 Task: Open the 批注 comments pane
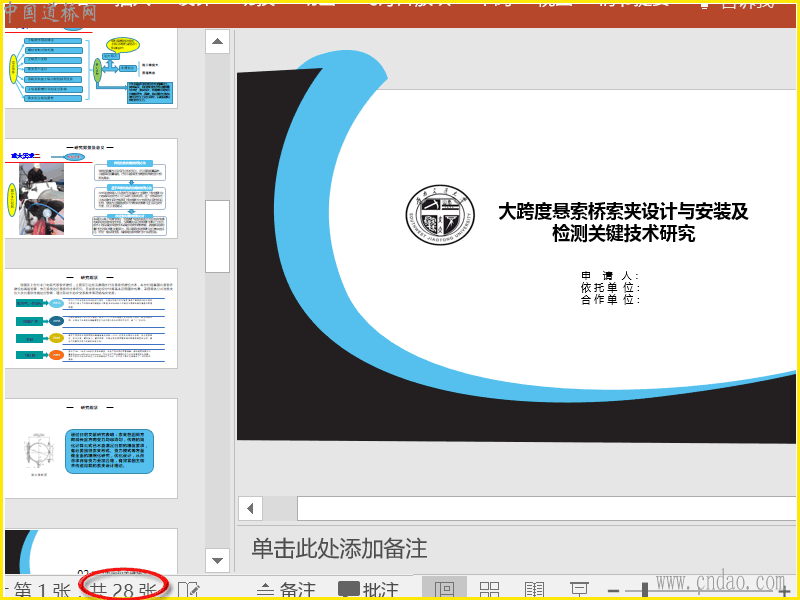(368, 590)
